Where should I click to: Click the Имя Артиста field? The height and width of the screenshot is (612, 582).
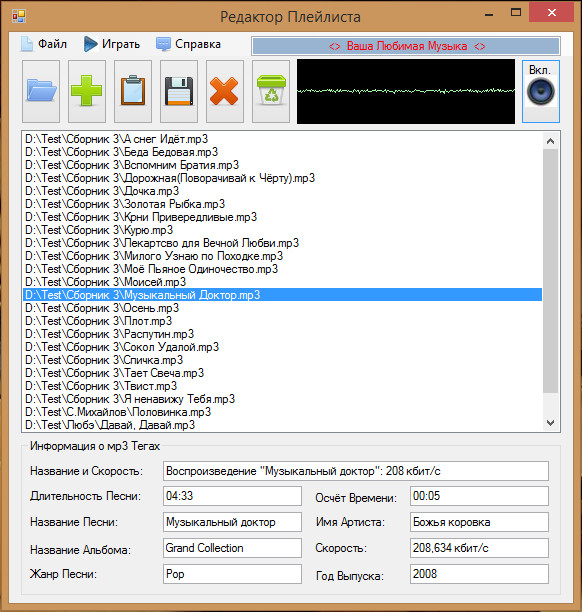479,522
